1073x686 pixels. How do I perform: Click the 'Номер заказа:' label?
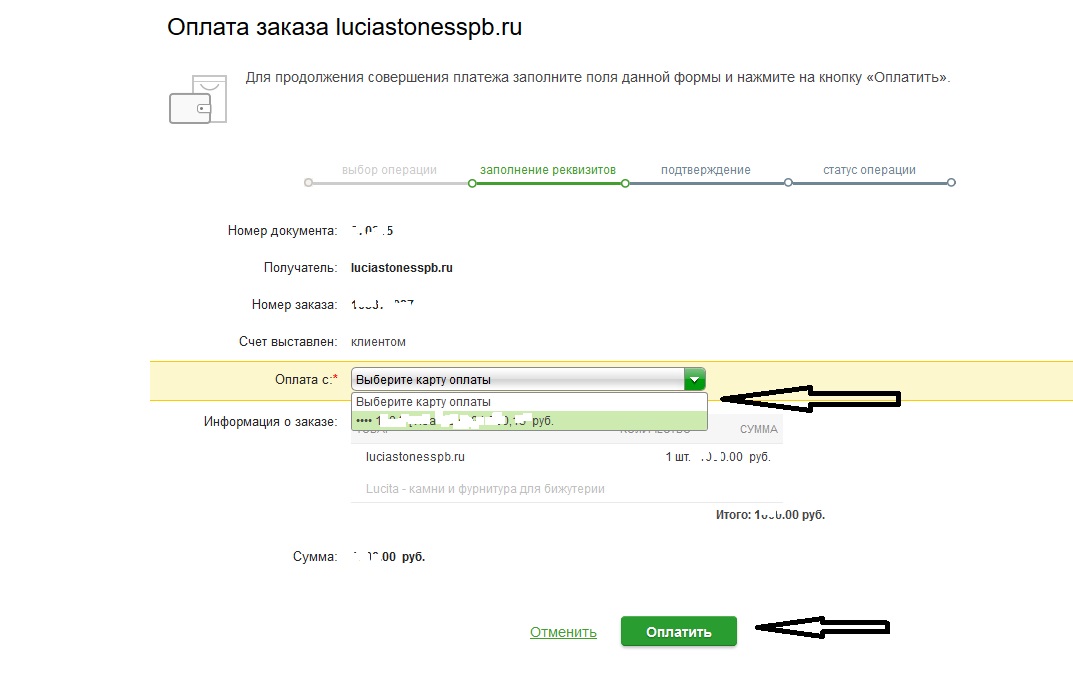(294, 305)
